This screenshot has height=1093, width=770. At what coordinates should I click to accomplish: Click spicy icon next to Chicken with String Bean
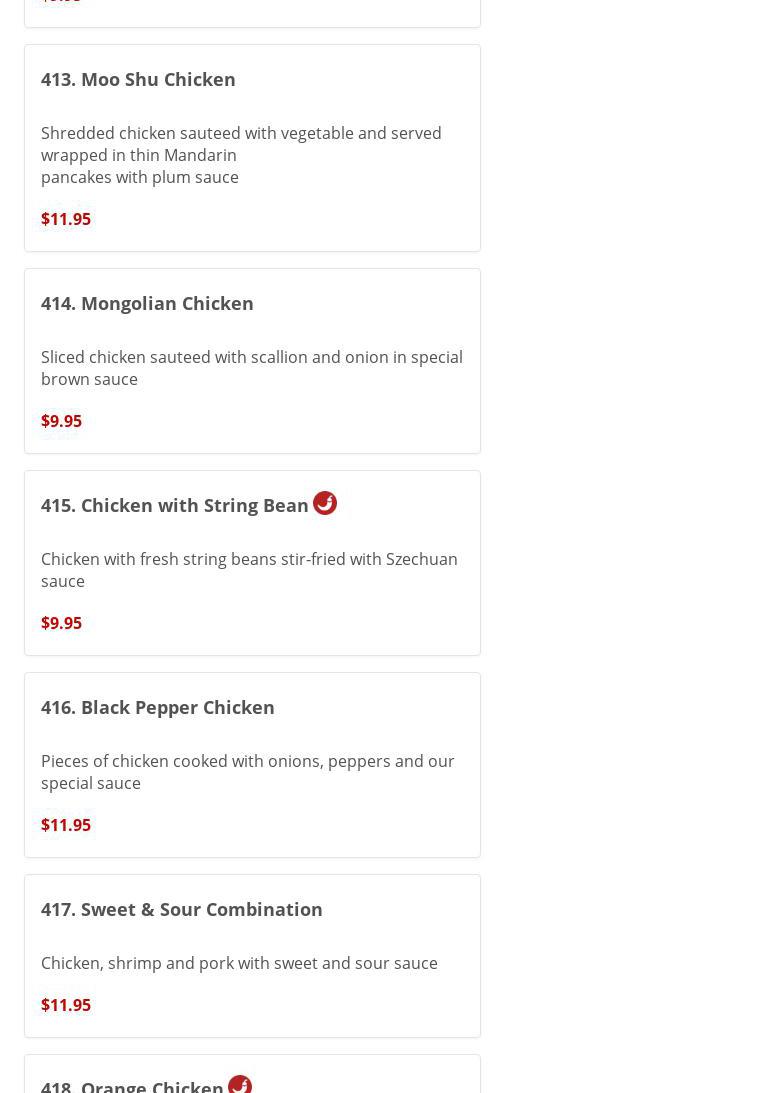pos(325,503)
